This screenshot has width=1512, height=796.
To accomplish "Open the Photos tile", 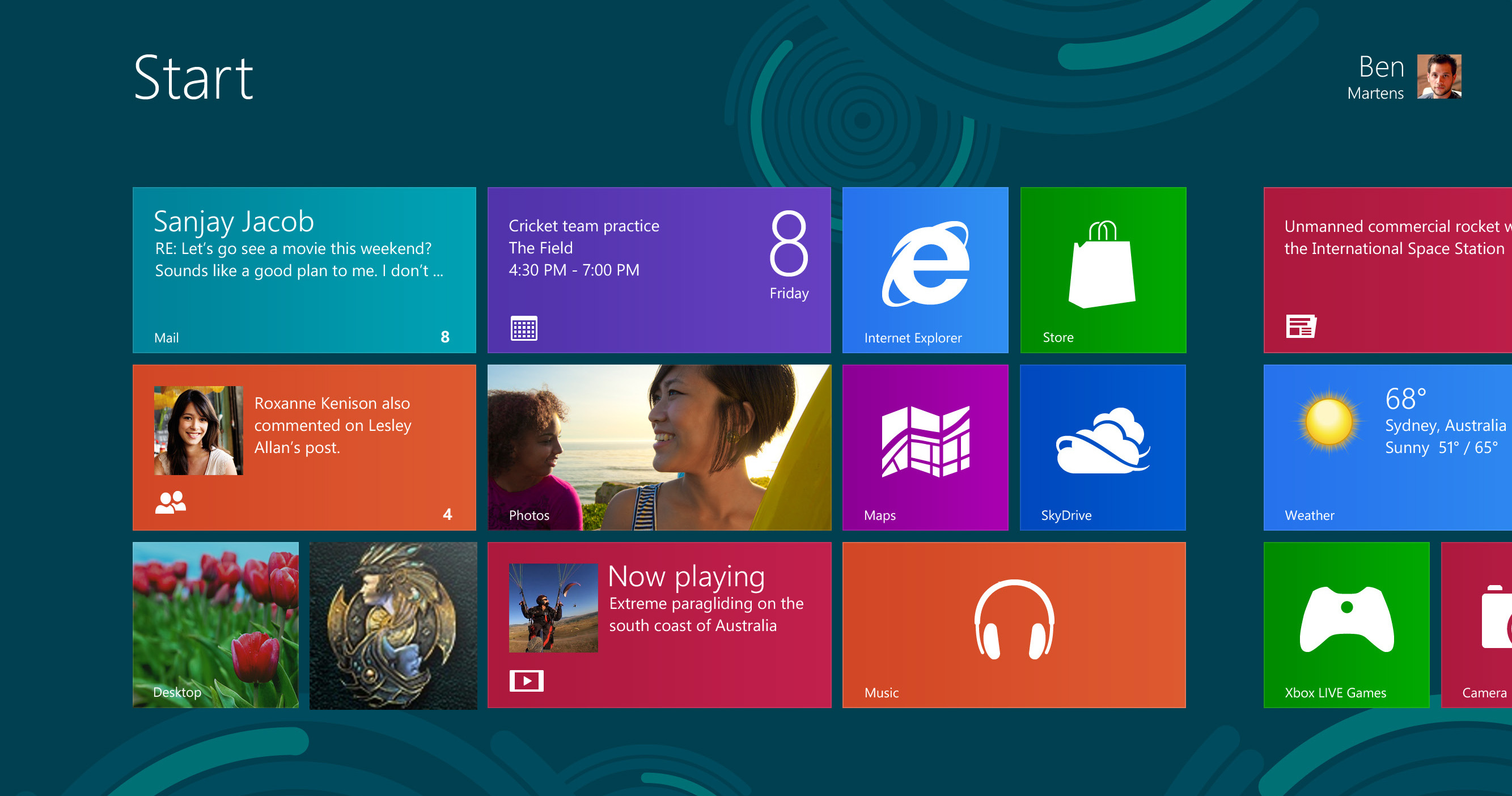I will (659, 447).
